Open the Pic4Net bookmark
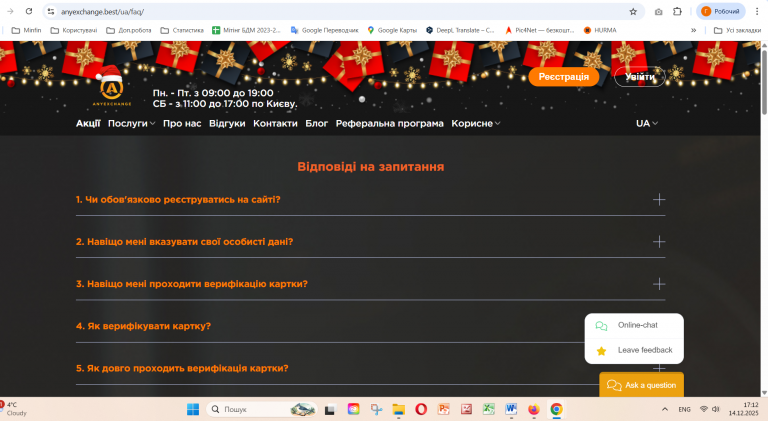768x421 pixels. click(539, 30)
